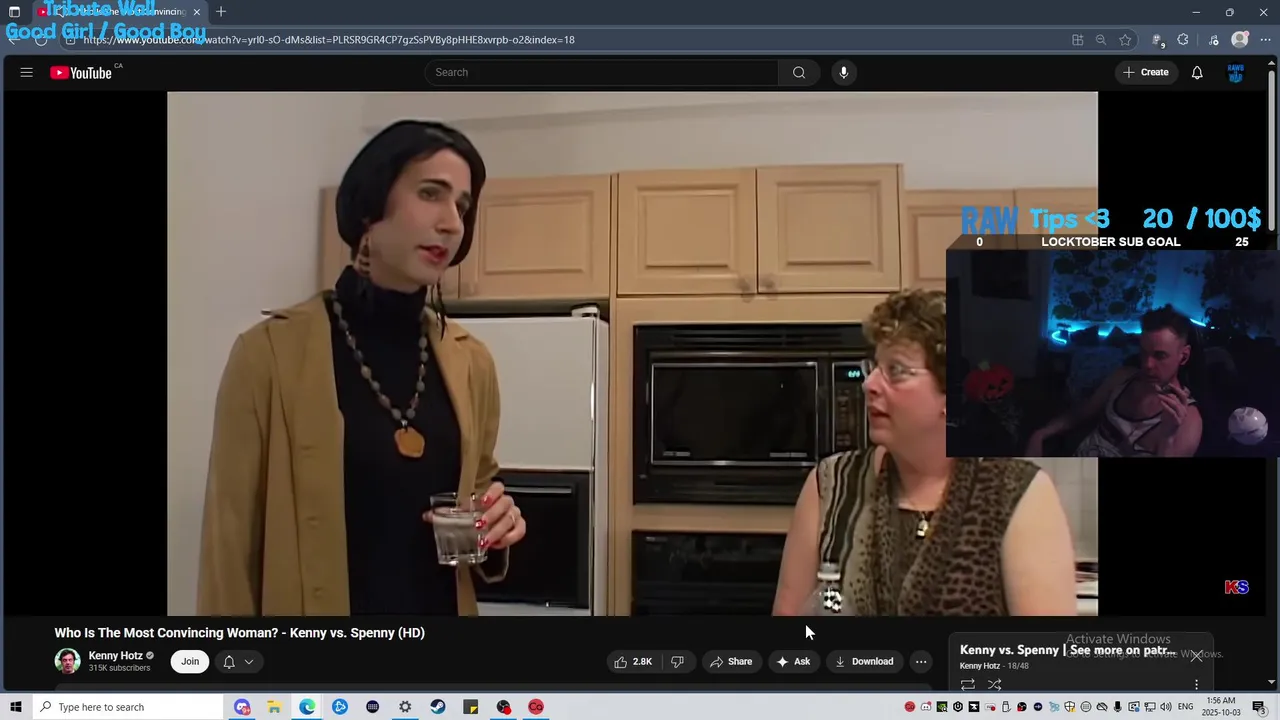Close the current browser tab
This screenshot has height=720, width=1280.
tap(197, 12)
